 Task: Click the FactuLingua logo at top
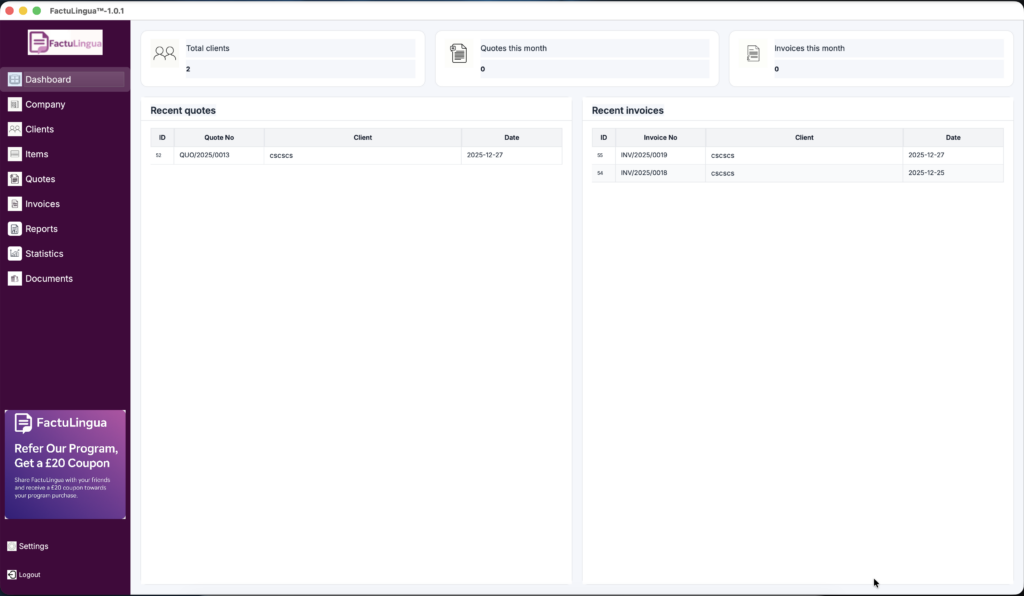click(65, 42)
